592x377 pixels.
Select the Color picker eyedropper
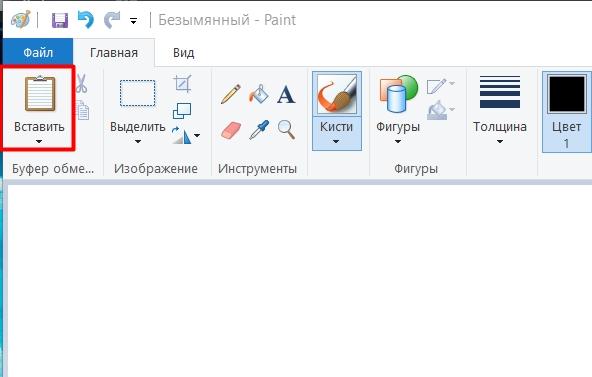pyautogui.click(x=259, y=130)
